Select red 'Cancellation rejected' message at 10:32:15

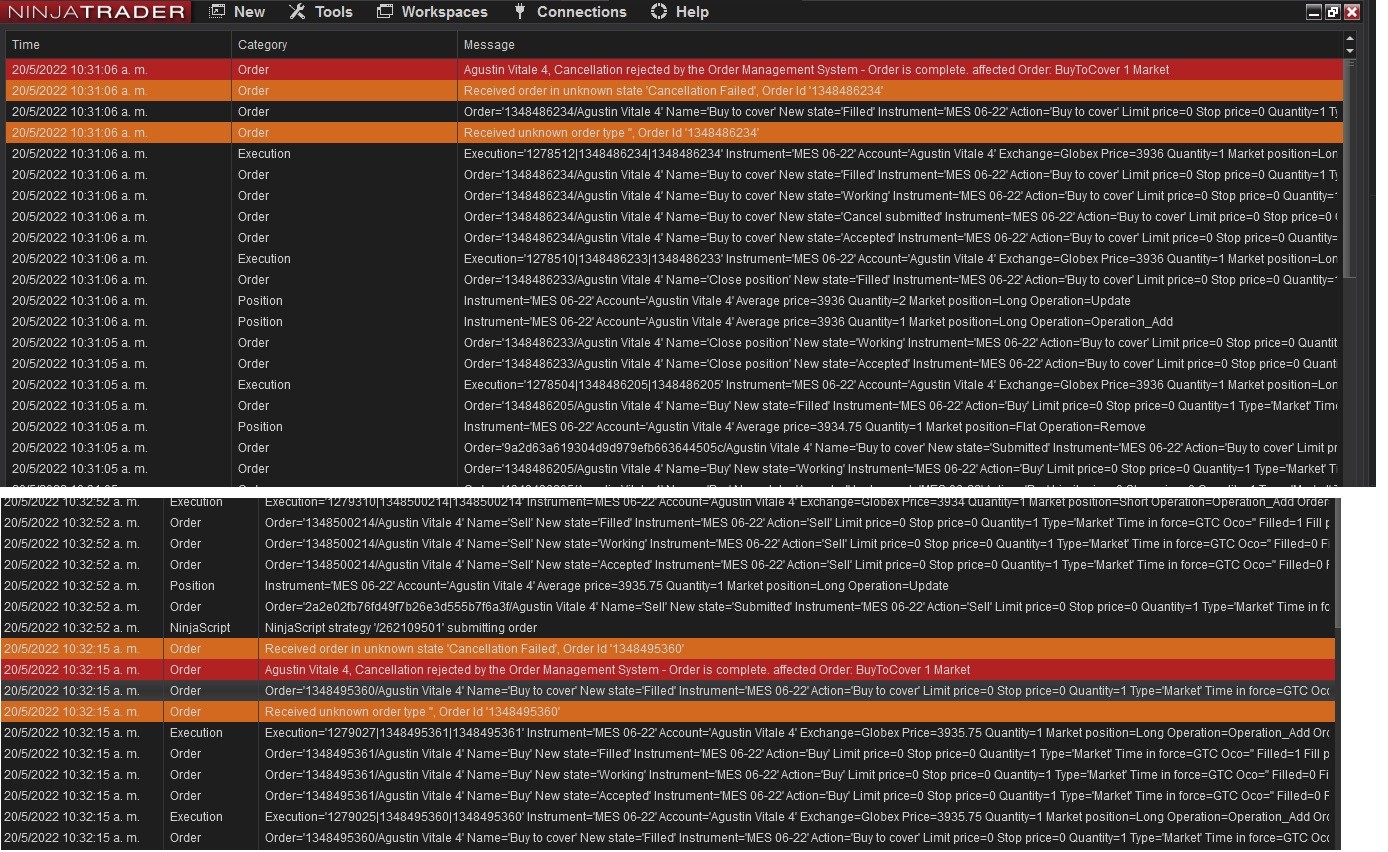(668, 670)
